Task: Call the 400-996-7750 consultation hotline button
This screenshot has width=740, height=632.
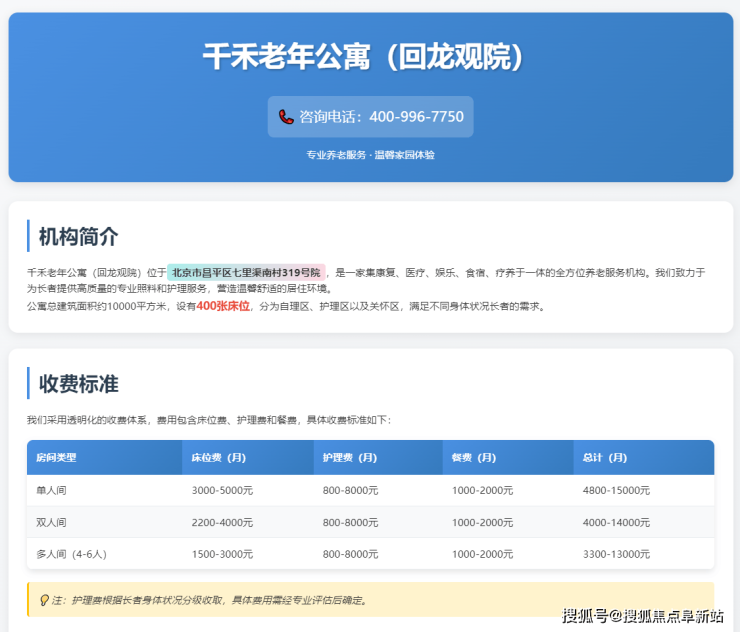Action: (370, 117)
